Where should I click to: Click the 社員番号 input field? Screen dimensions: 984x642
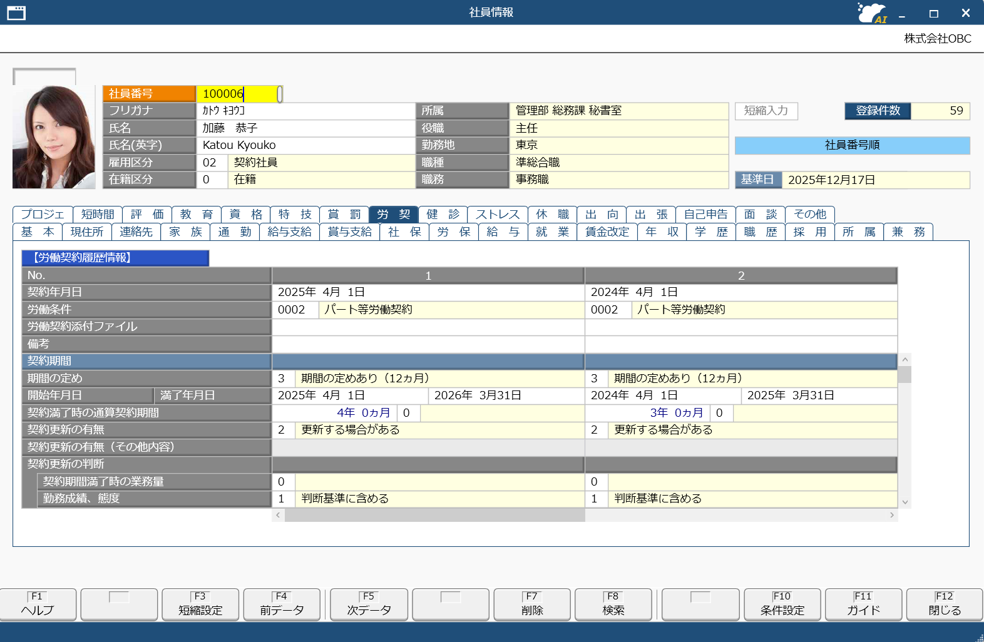[238, 94]
